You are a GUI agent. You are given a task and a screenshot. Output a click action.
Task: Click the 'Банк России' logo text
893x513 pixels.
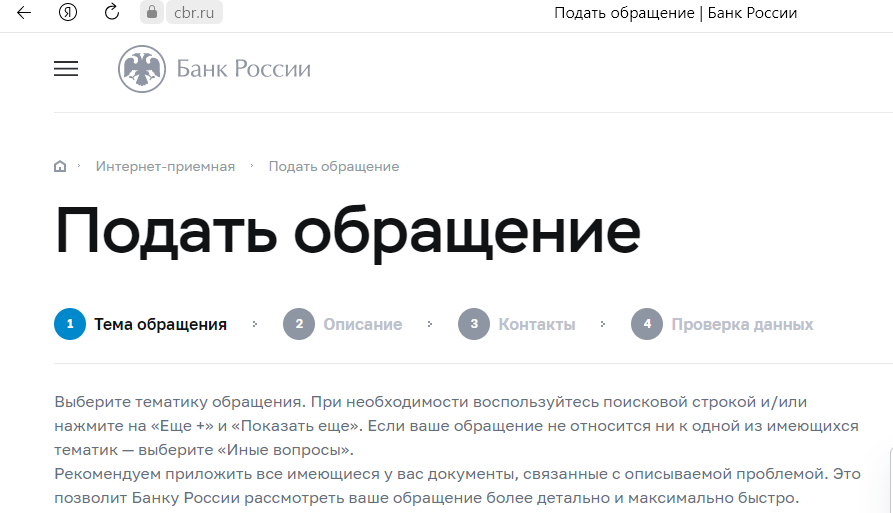click(x=244, y=69)
